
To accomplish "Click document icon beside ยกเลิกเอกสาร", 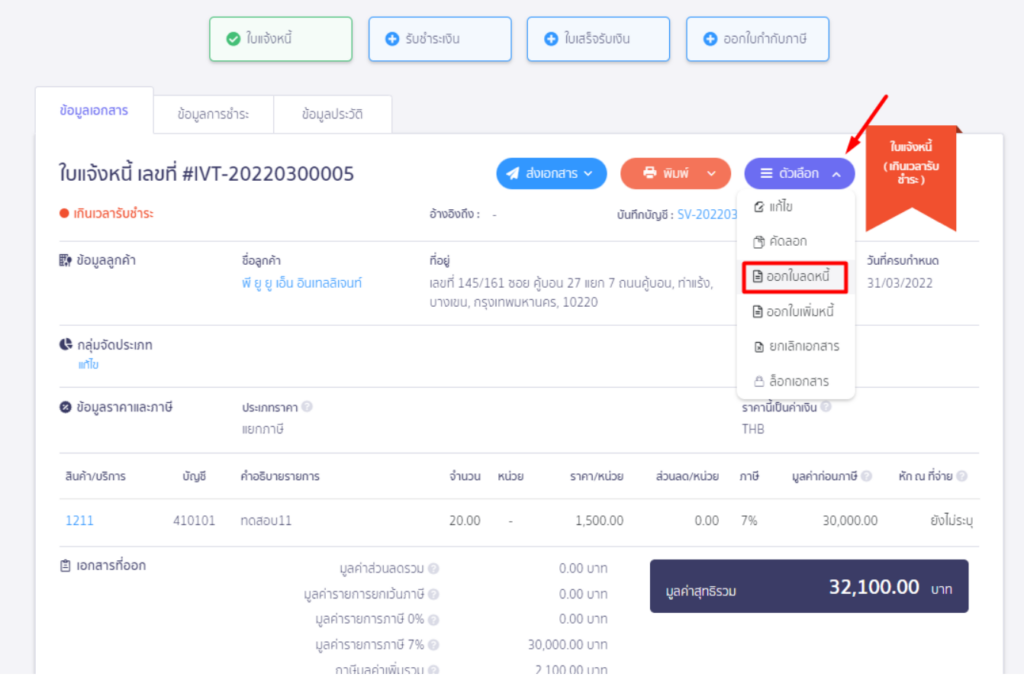I will pos(759,347).
